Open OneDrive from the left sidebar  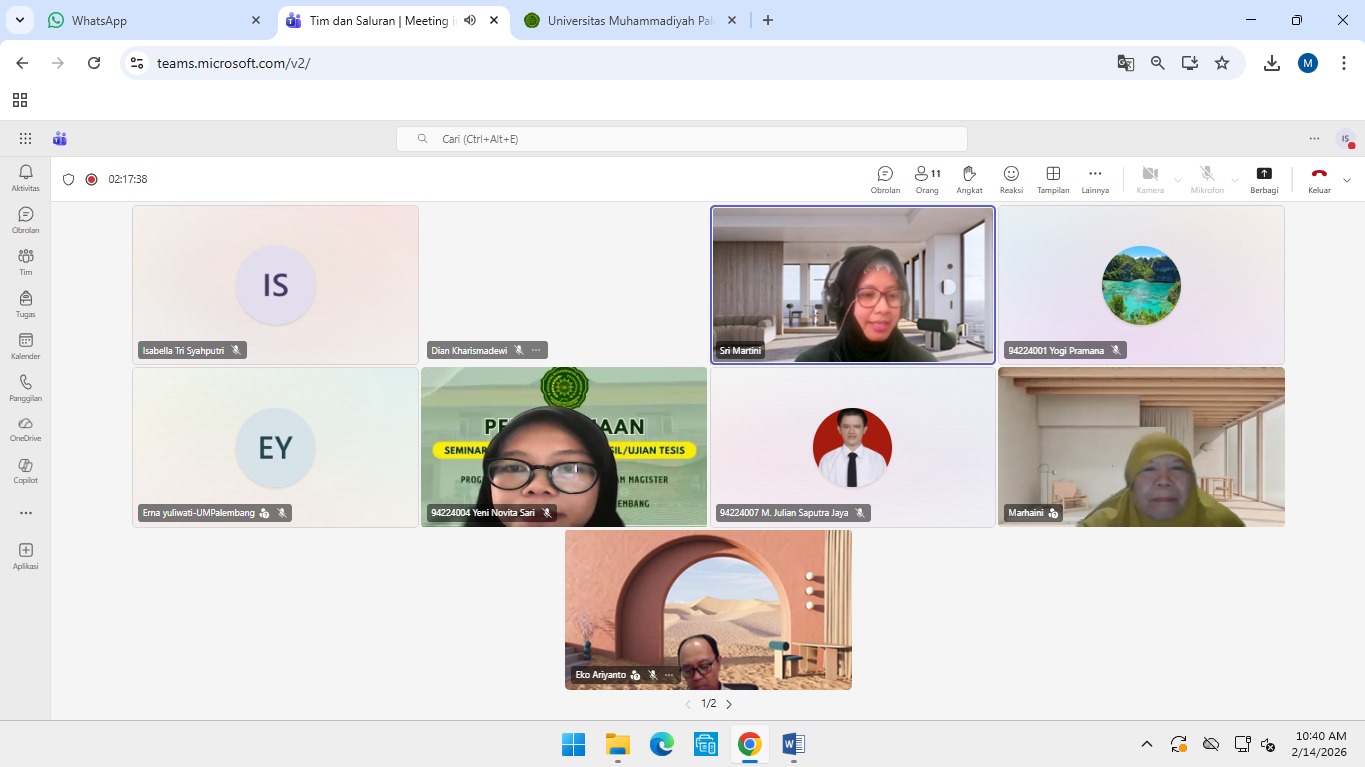tap(26, 428)
